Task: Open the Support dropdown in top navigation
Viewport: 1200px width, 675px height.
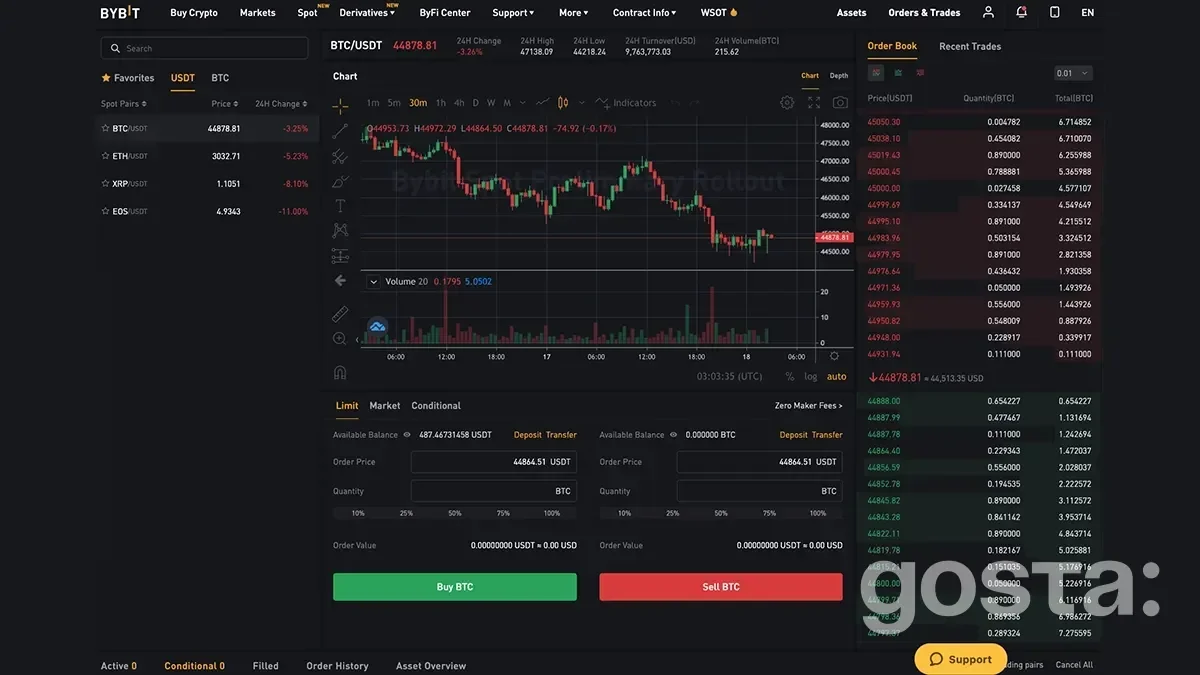Action: [x=513, y=13]
